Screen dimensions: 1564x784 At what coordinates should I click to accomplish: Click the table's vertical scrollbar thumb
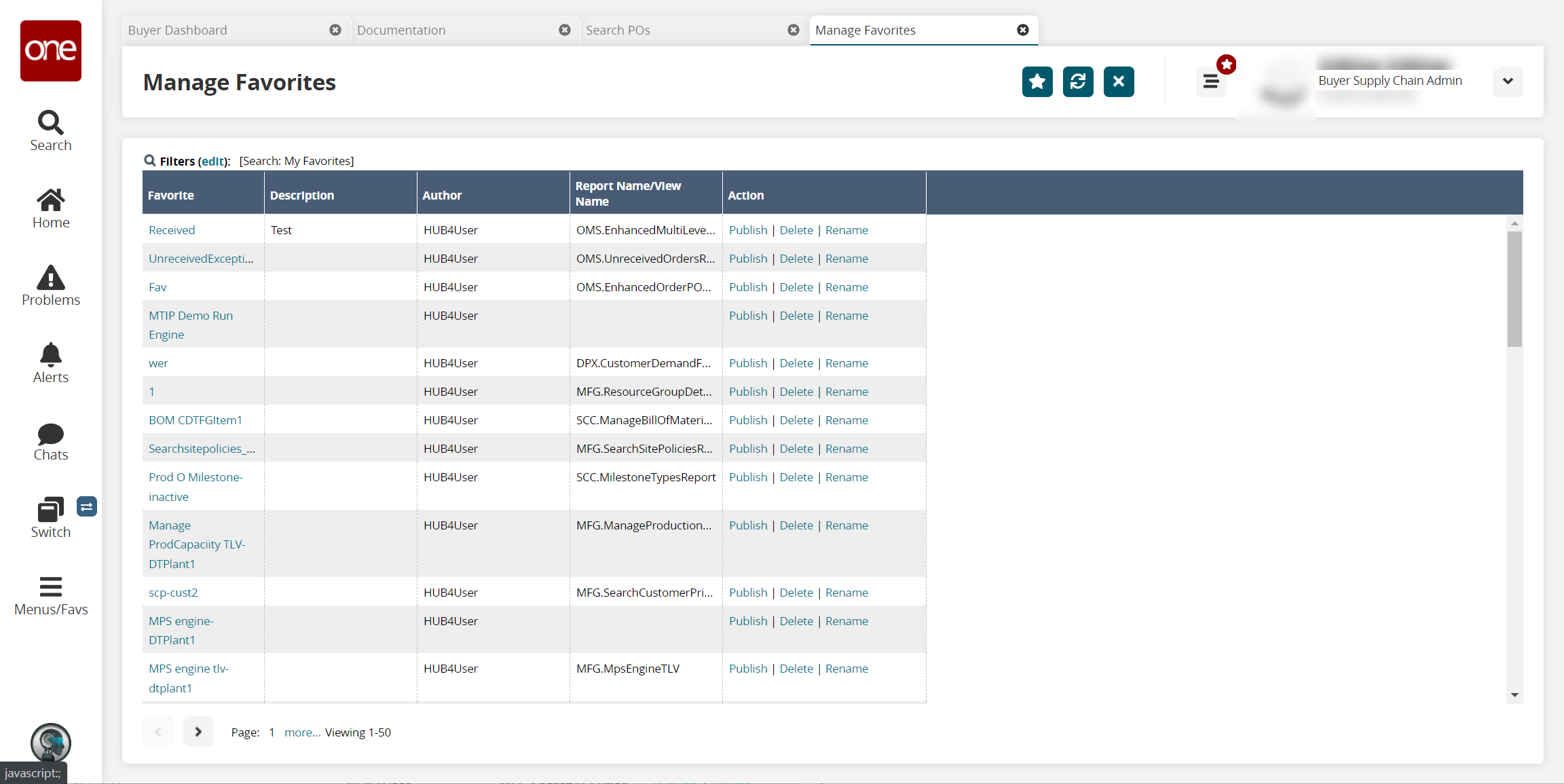point(1514,288)
